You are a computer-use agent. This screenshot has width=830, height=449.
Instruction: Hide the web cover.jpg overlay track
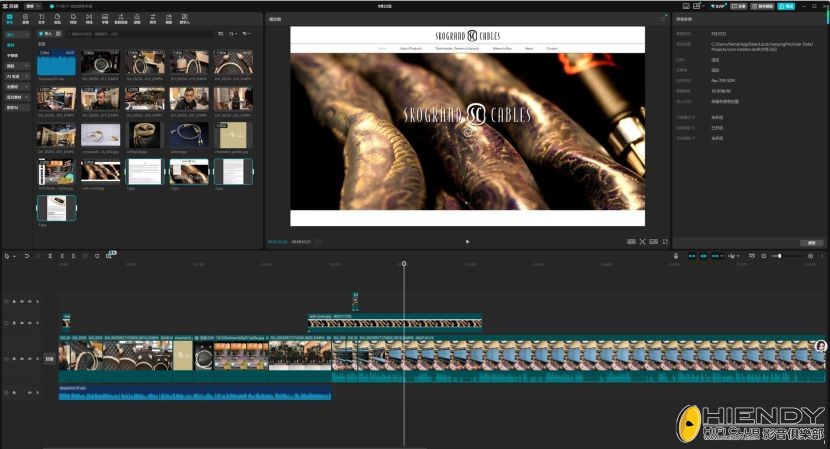(x=22, y=323)
